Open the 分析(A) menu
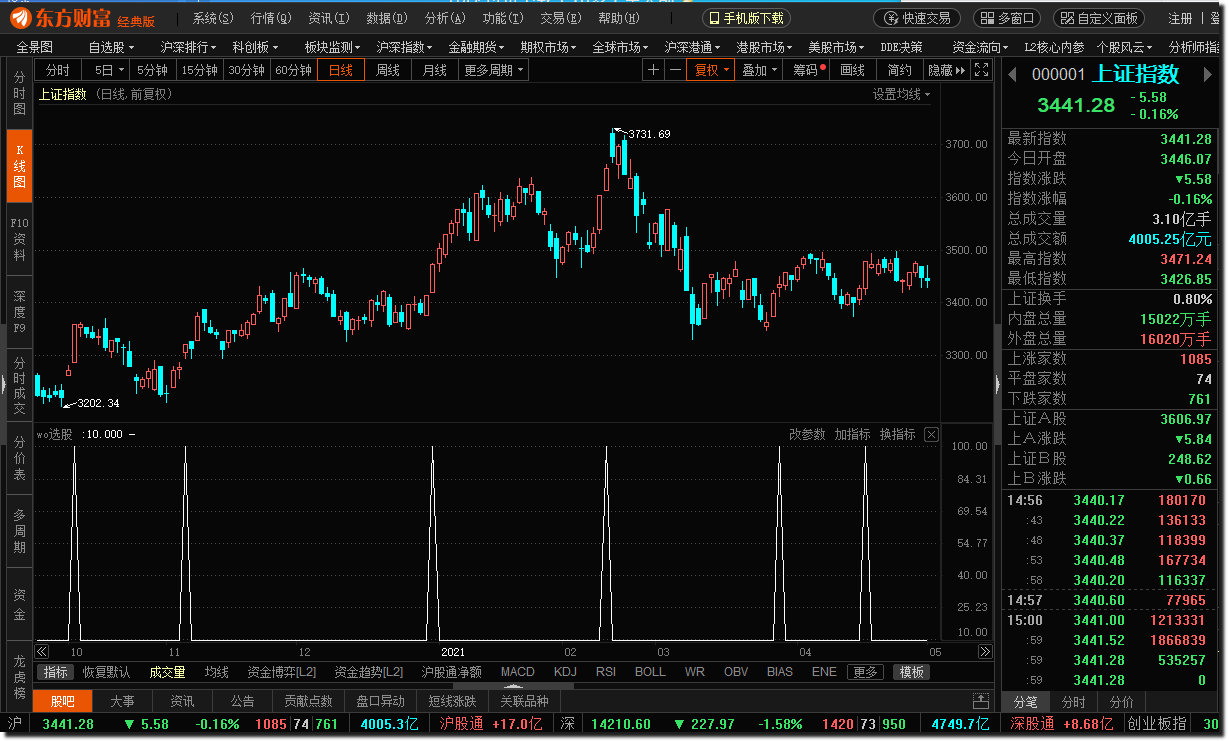Viewport: 1229px width, 741px height. (x=445, y=18)
